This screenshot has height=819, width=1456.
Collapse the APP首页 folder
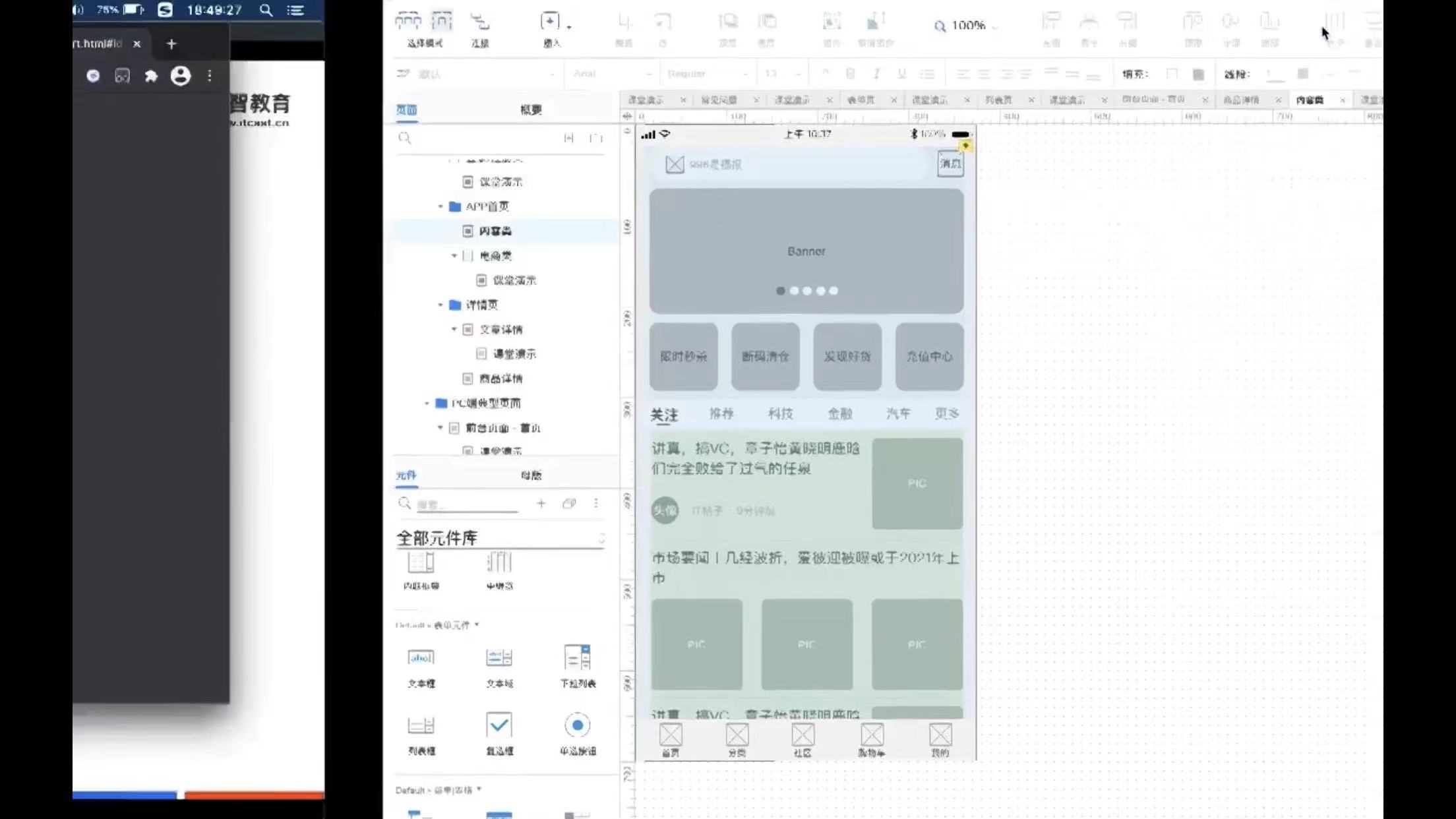440,207
